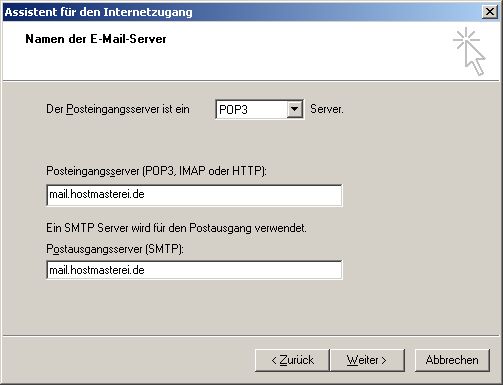Focus the Posteingangsserver input field
503x385 pixels.
[x=194, y=195]
